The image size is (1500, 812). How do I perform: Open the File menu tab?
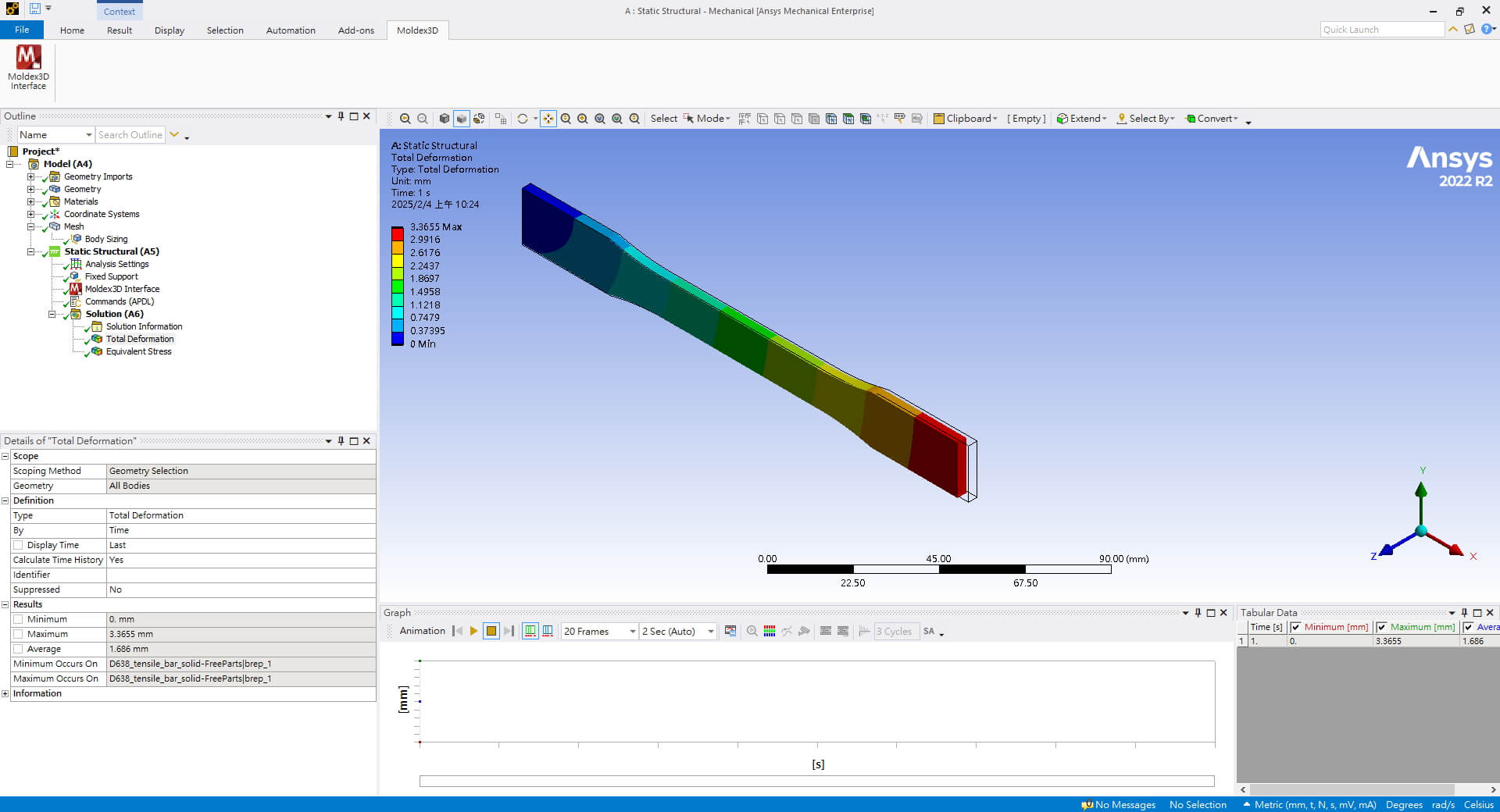coord(22,30)
